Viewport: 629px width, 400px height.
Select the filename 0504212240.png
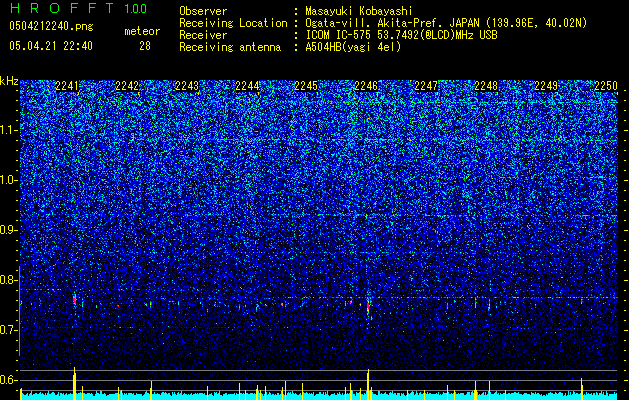click(51, 26)
